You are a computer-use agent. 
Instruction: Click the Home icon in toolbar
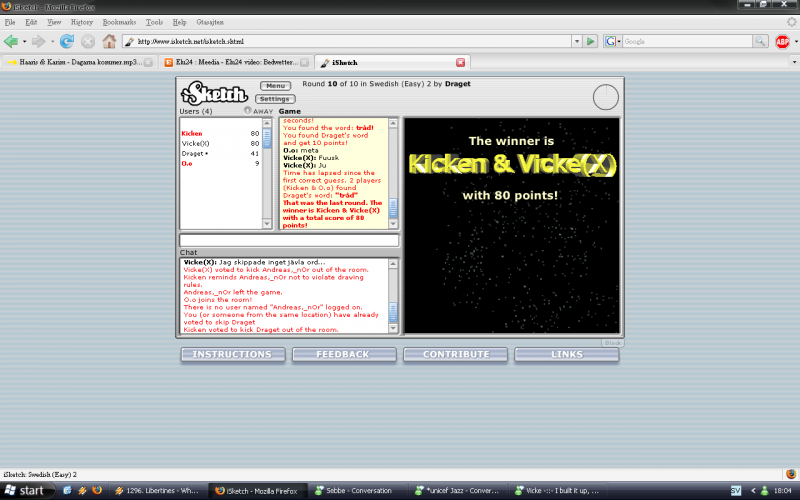tap(108, 41)
